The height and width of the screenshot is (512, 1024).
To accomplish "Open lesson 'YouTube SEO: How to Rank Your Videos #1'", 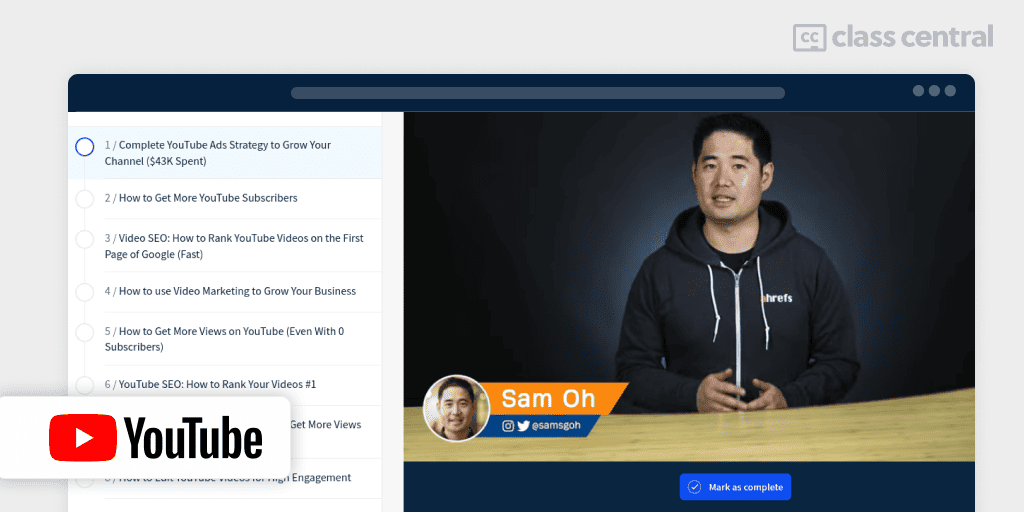I will click(x=210, y=384).
